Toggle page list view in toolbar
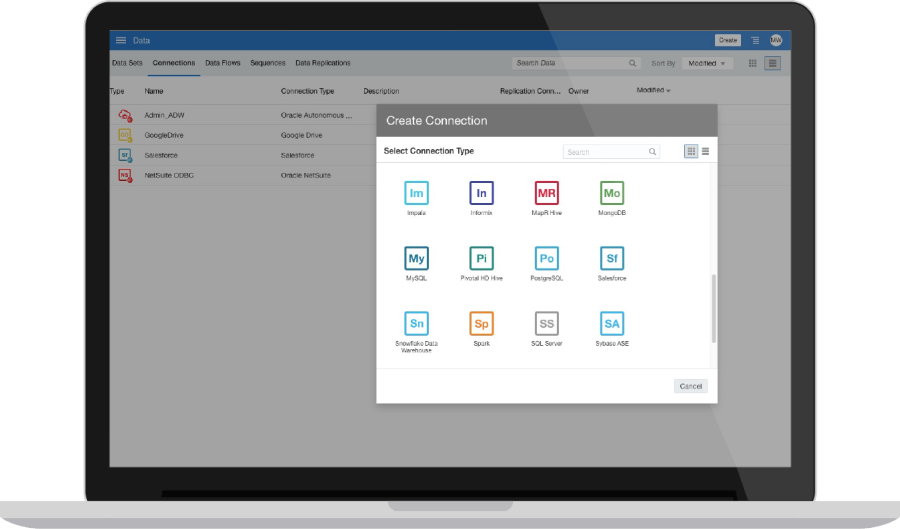Image resolution: width=900 pixels, height=529 pixels. (773, 63)
